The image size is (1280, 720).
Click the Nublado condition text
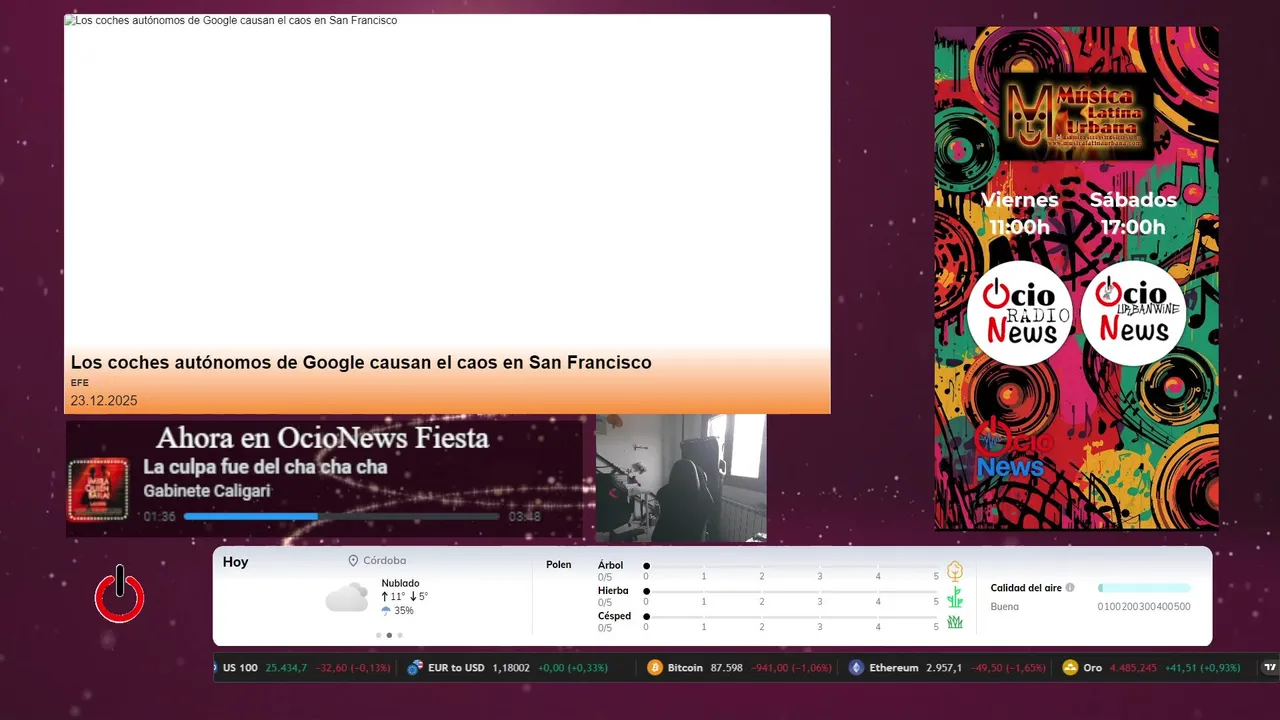coord(400,583)
